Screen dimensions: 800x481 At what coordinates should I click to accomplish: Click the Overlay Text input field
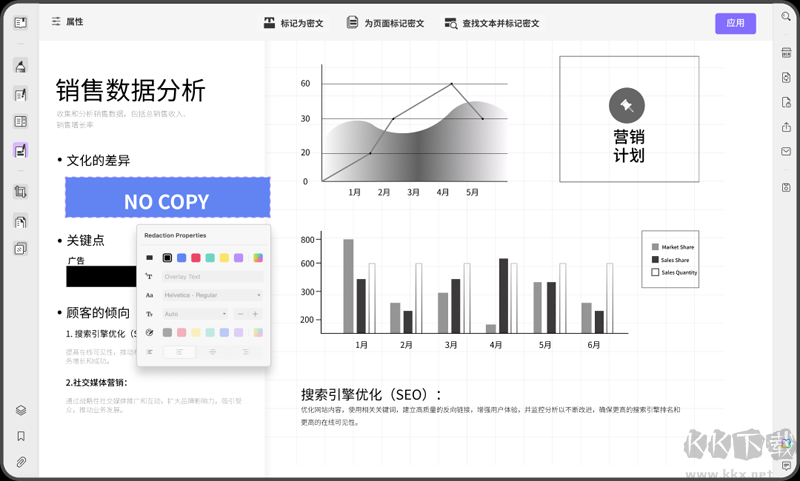tap(212, 277)
